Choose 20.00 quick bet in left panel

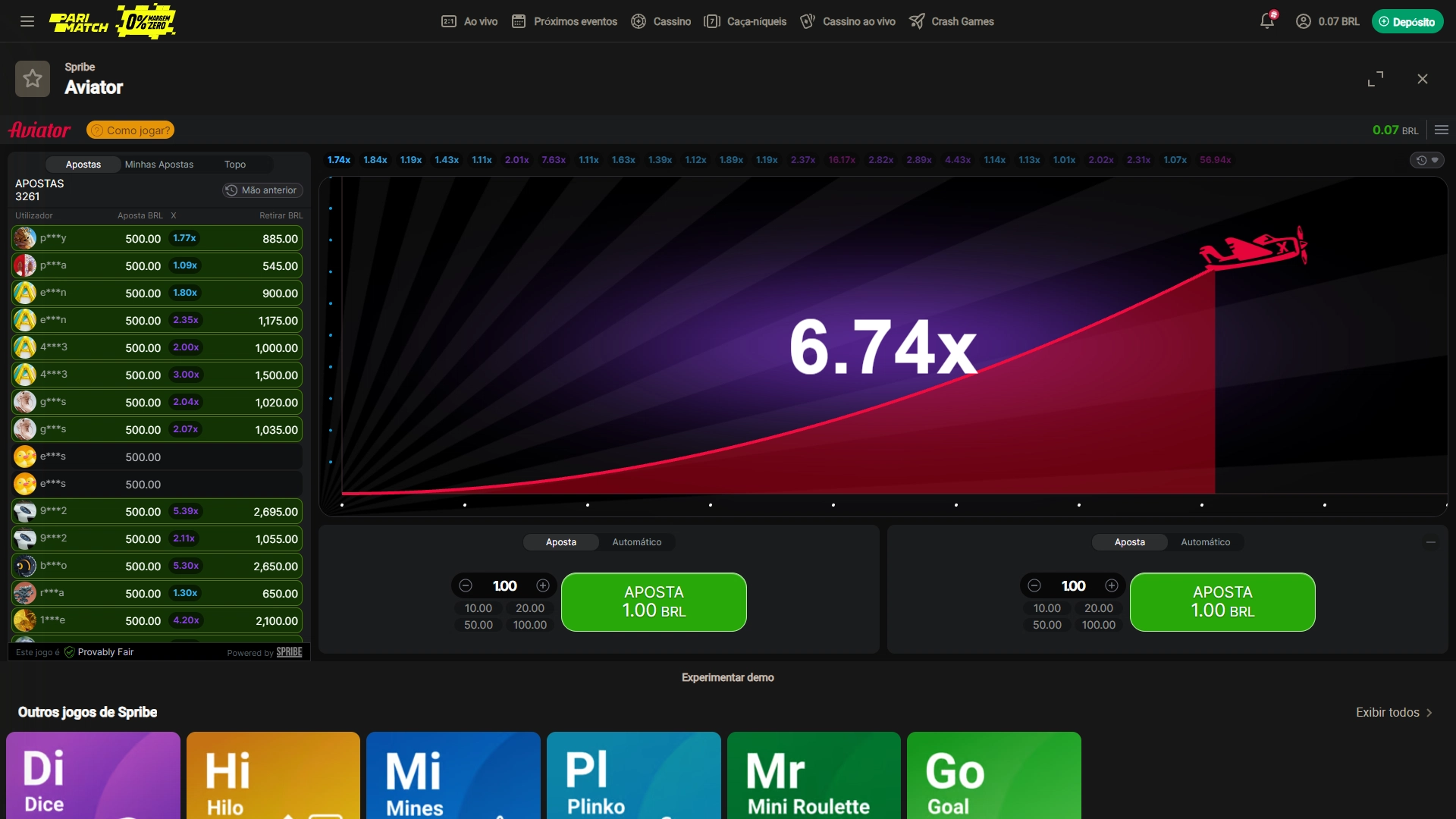530,608
